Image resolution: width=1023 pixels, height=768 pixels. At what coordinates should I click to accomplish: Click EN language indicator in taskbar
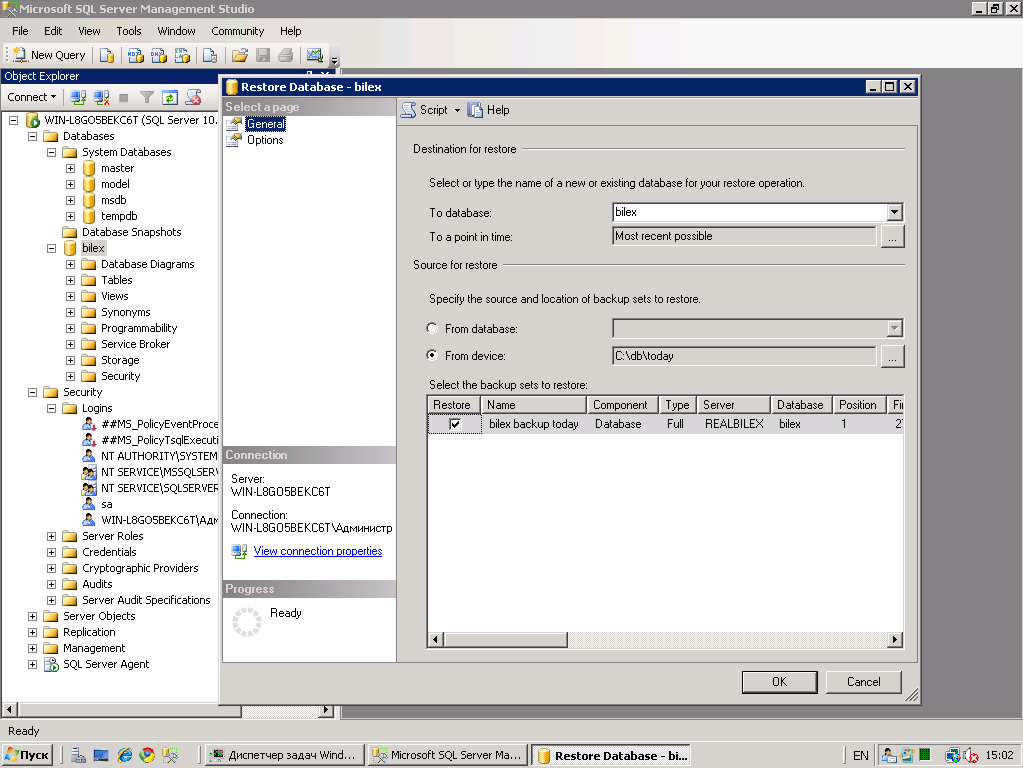pyautogui.click(x=861, y=756)
